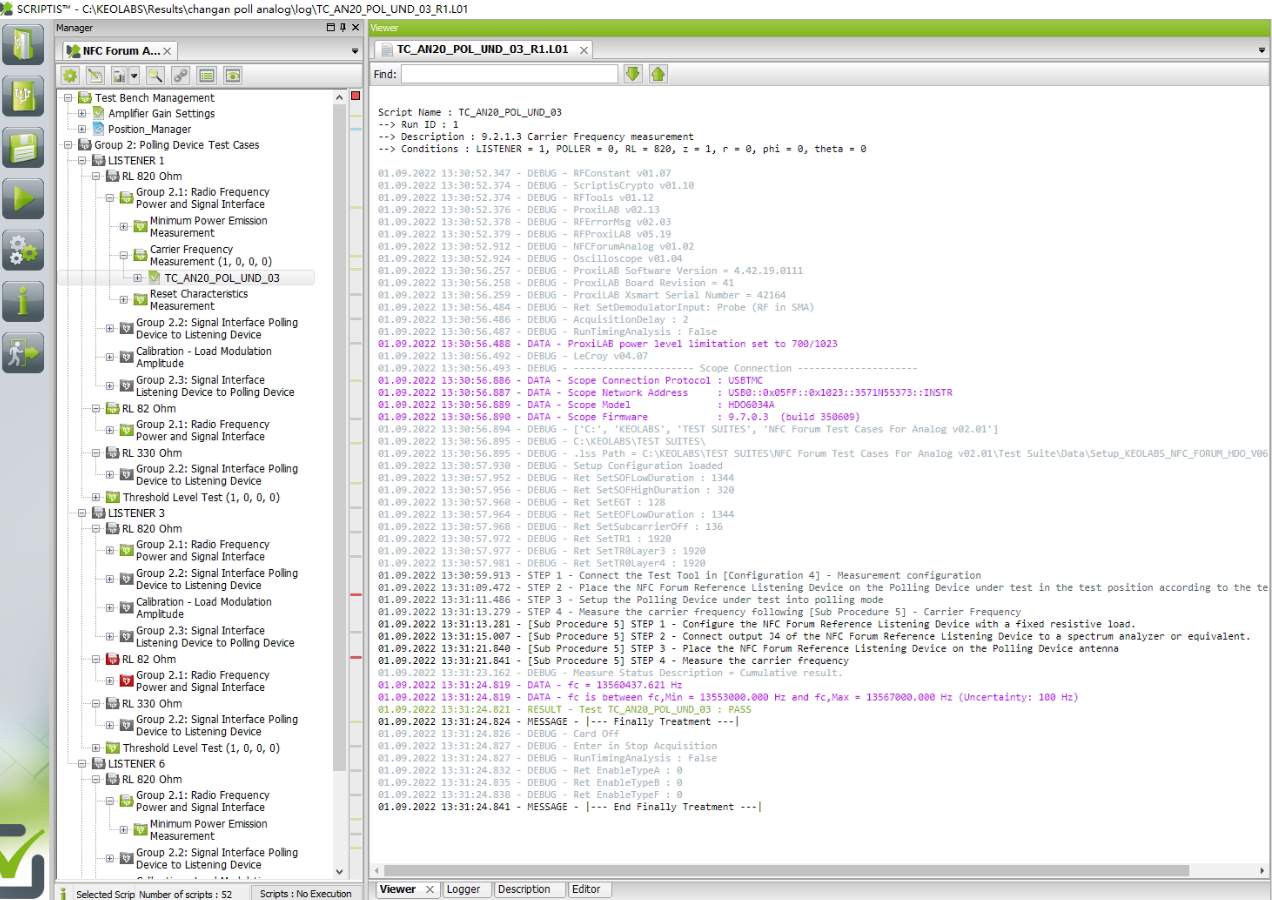
Task: Click the Information 'i' sidebar icon
Action: pyautogui.click(x=23, y=300)
